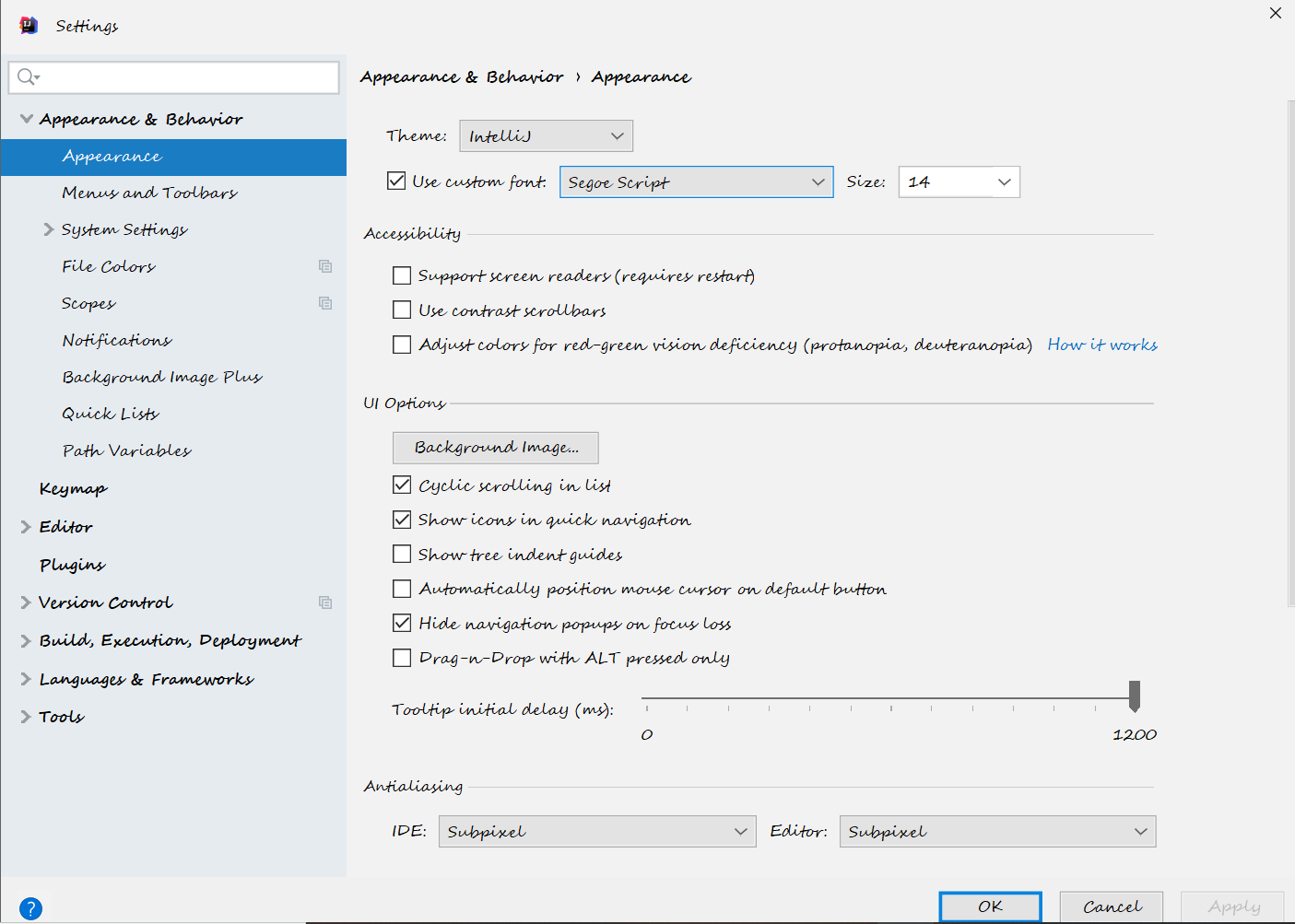1295x924 pixels.
Task: Open the font Size dropdown
Action: pyautogui.click(x=959, y=181)
